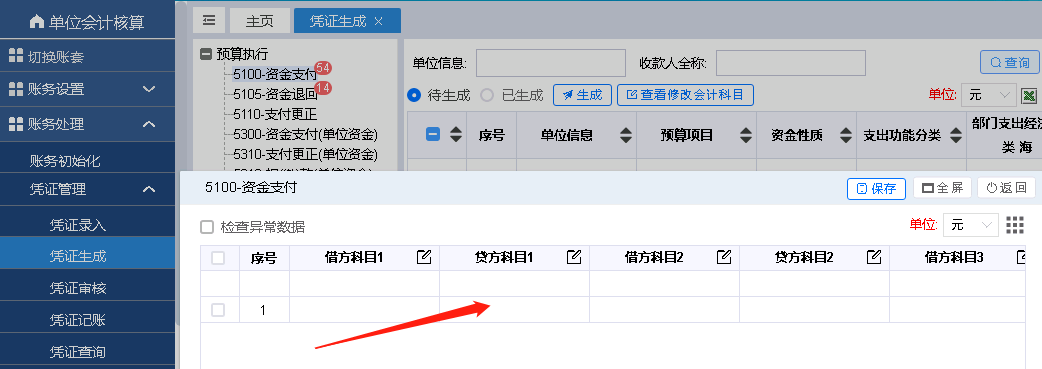Select 5110-支付更正 tree item
This screenshot has width=1042, height=369.
[x=274, y=114]
